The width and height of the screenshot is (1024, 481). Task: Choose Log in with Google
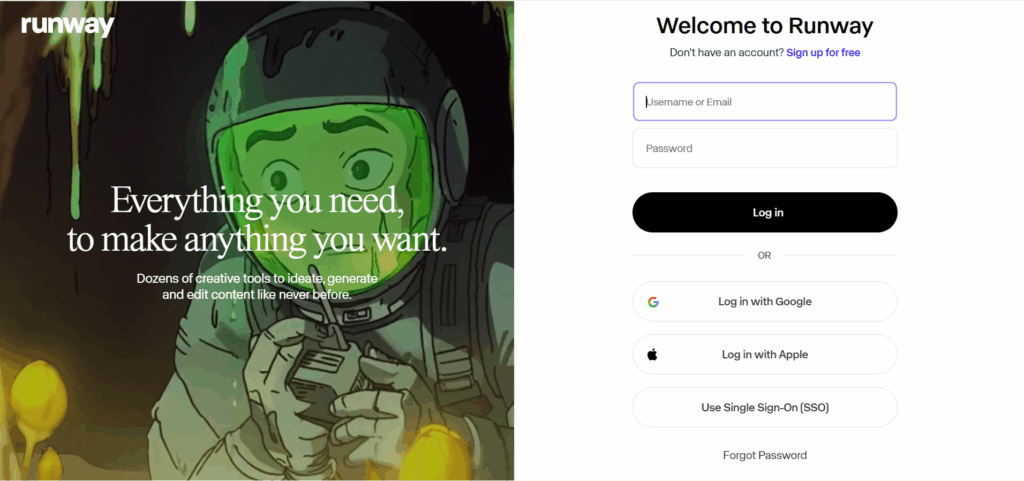point(765,302)
